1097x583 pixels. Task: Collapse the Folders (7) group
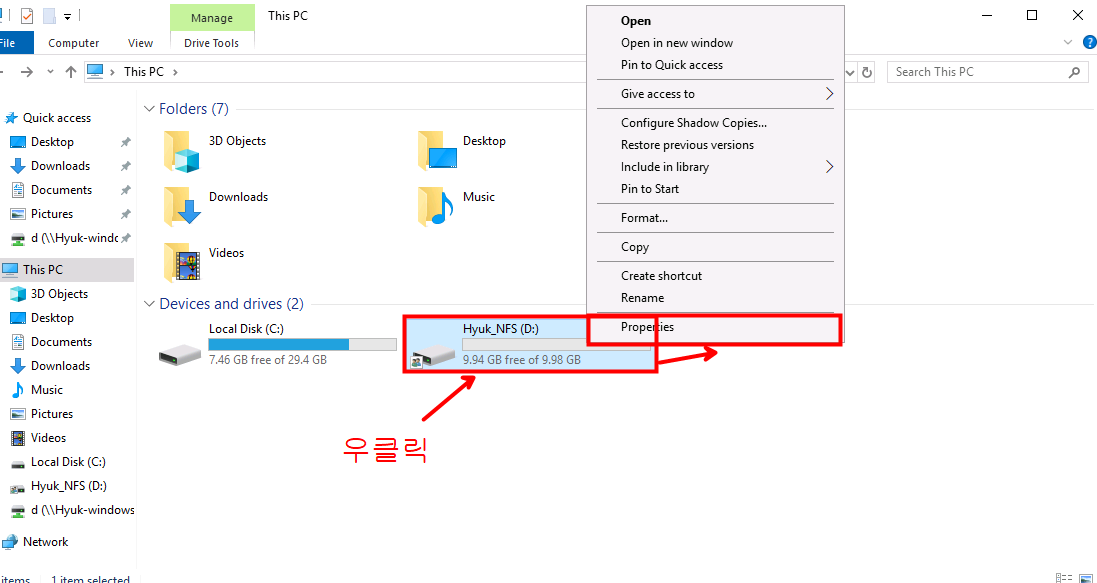pos(149,108)
